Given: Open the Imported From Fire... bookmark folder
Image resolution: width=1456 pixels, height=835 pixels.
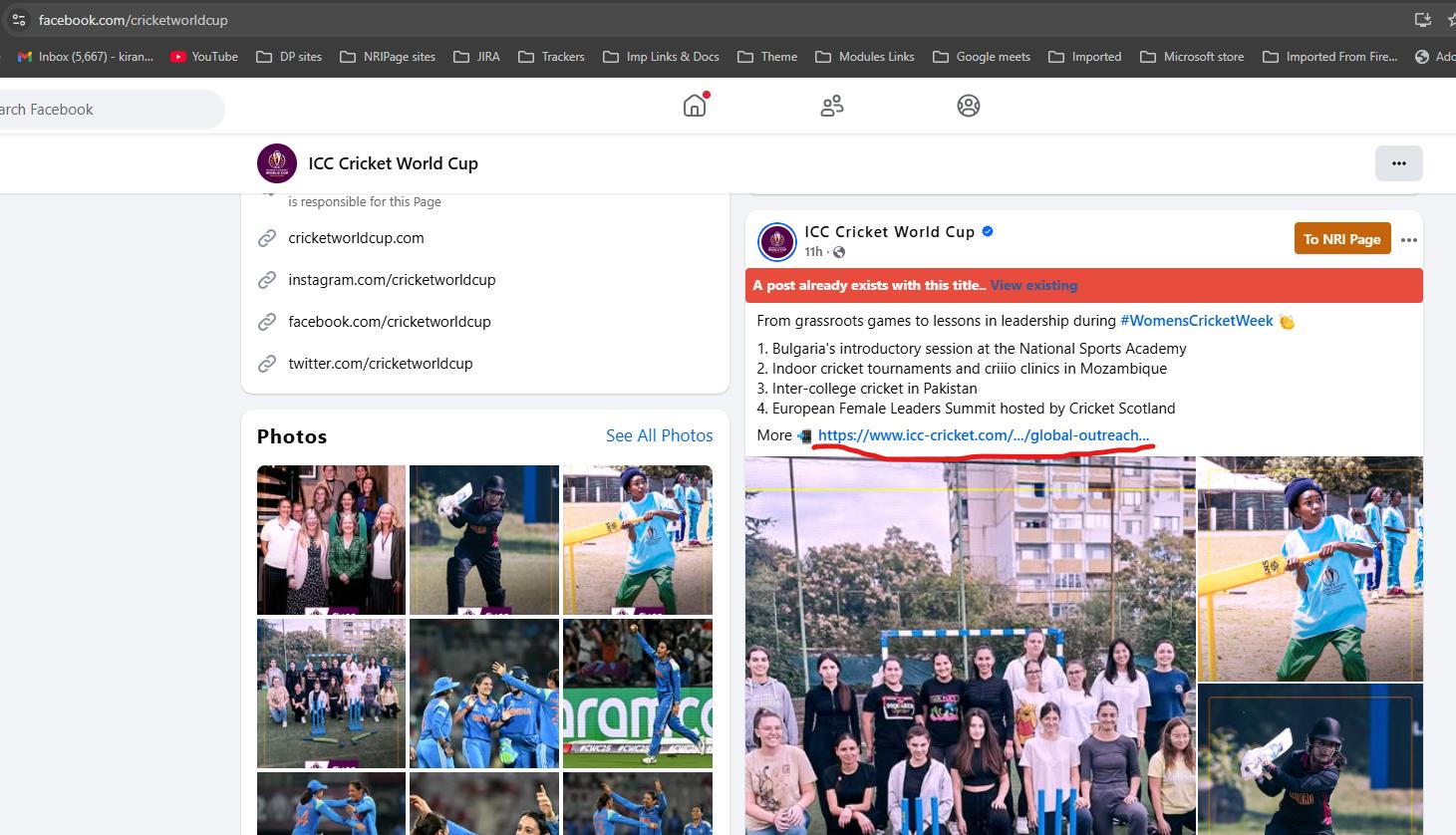Looking at the screenshot, I should [x=1329, y=57].
